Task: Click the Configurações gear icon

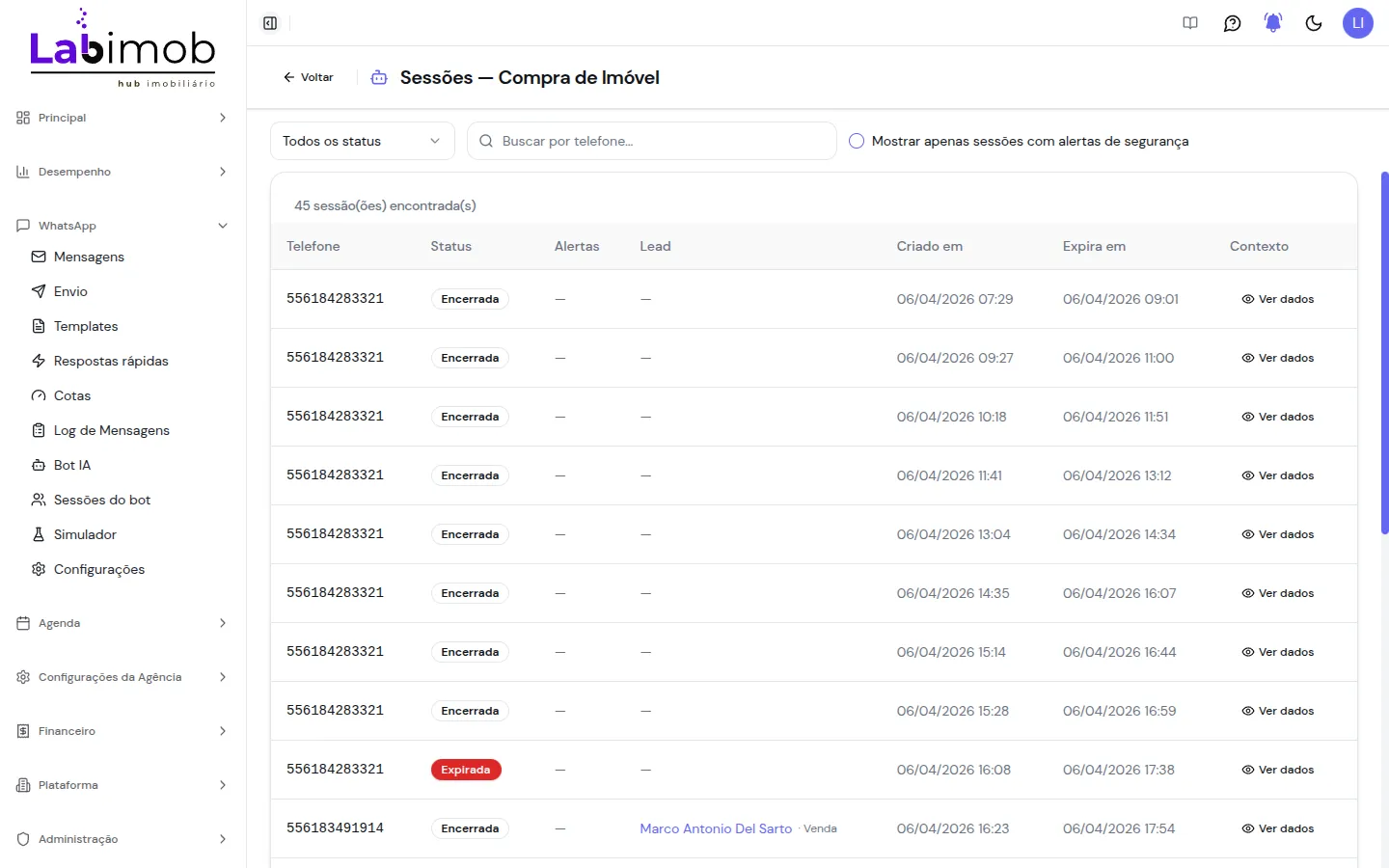Action: coord(39,569)
